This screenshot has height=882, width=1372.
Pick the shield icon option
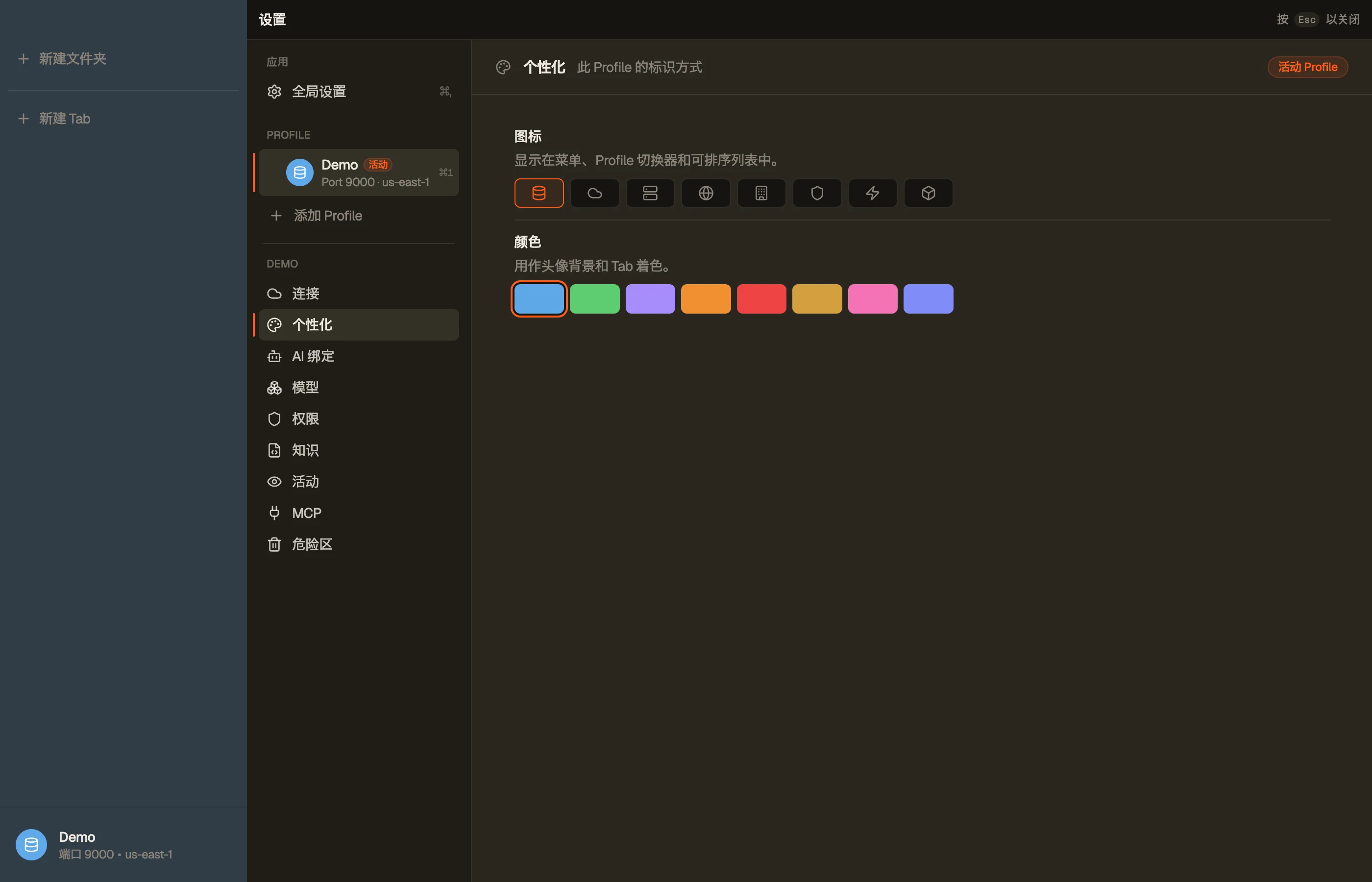[x=816, y=193]
